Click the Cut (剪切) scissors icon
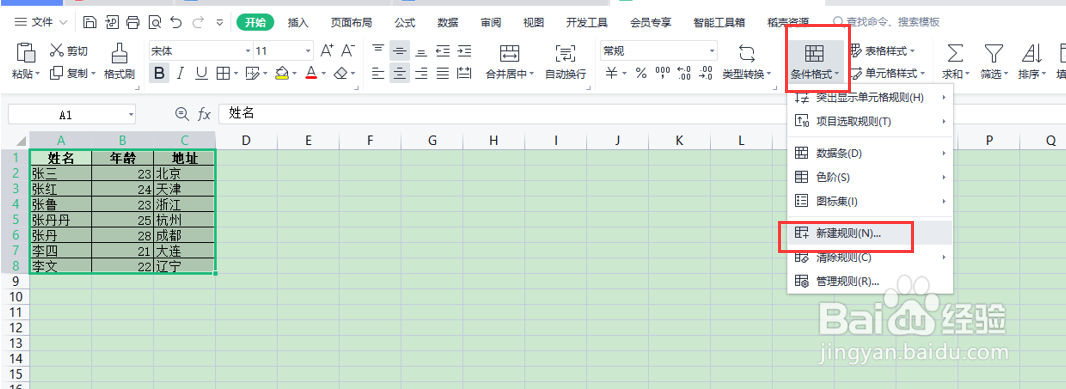The width and height of the screenshot is (1066, 389). pyautogui.click(x=57, y=51)
